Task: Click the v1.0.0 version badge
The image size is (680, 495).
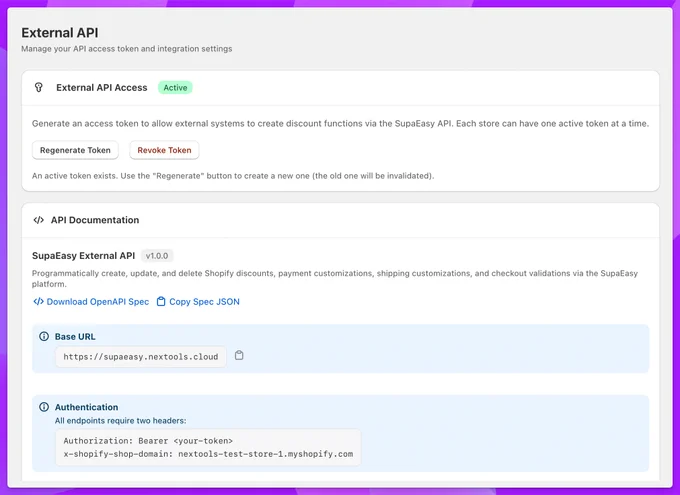Action: (x=157, y=256)
